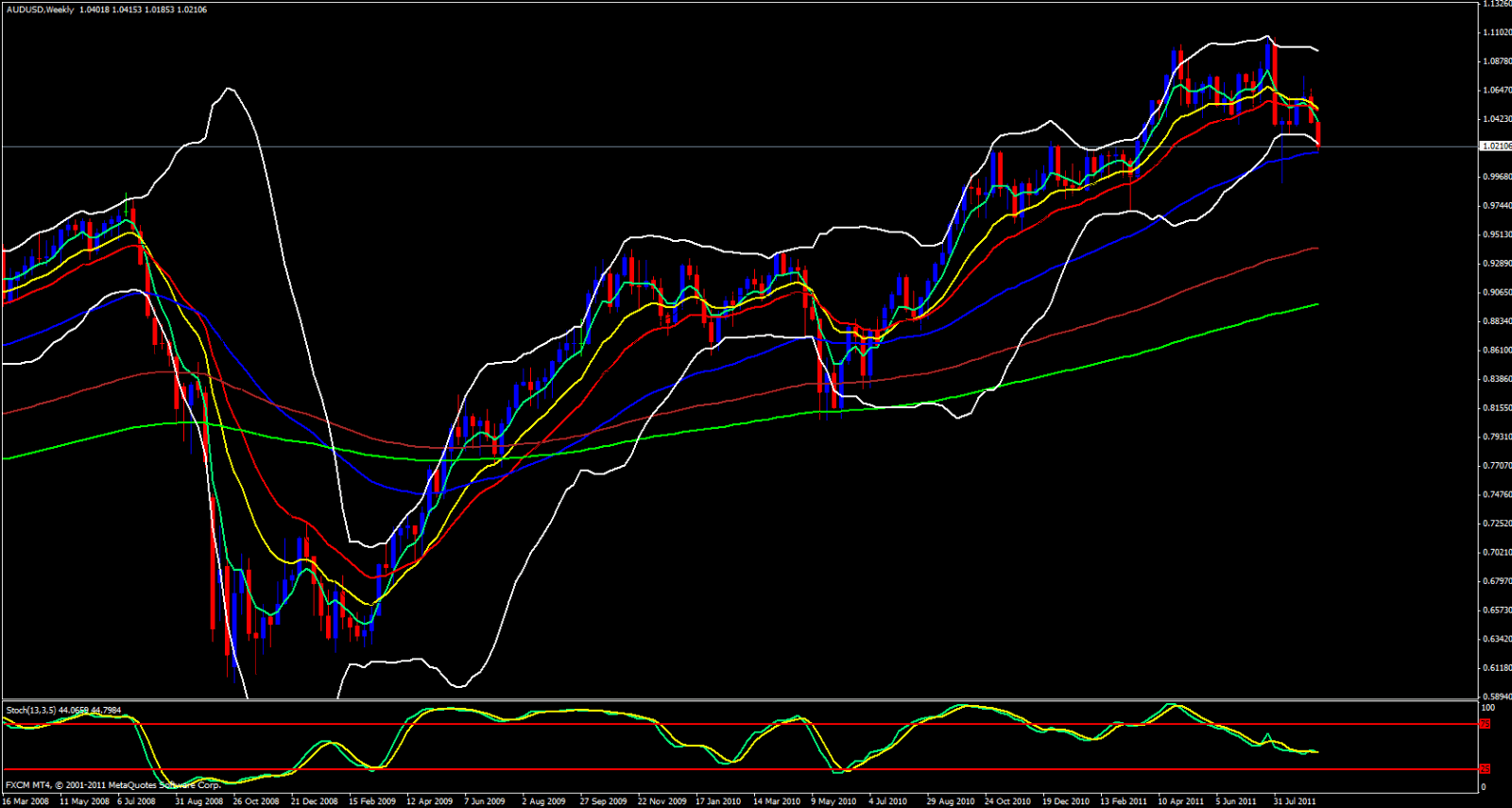This screenshot has height=808, width=1512.
Task: Click the 9 May 2010 date label
Action: coord(833,801)
